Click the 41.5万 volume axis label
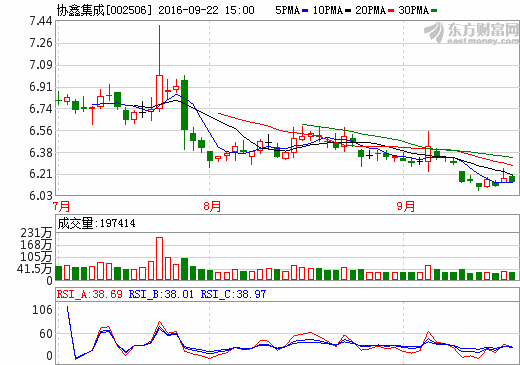The image size is (520, 365). click(35, 269)
